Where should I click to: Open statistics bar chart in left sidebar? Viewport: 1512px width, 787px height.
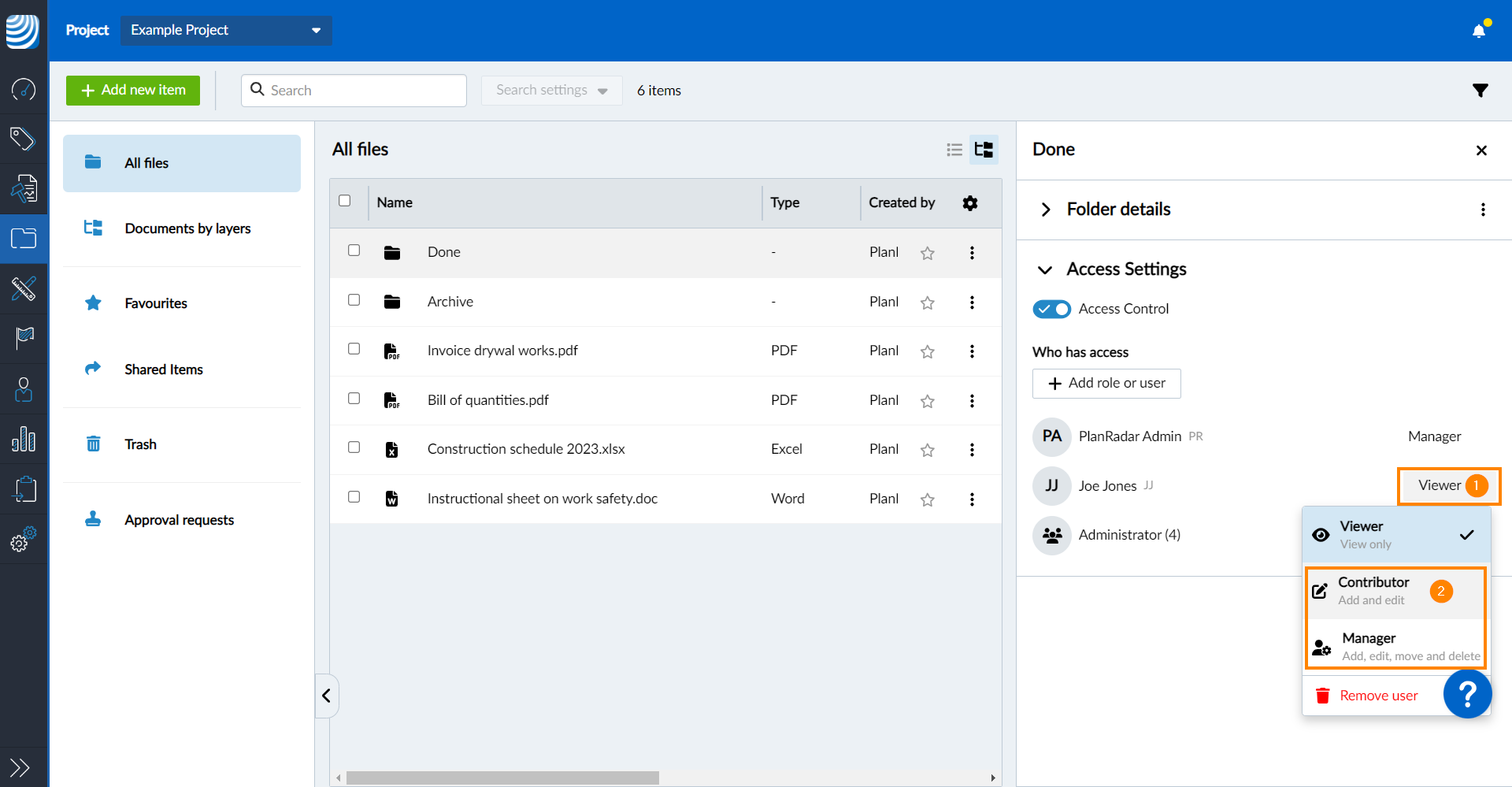click(24, 439)
